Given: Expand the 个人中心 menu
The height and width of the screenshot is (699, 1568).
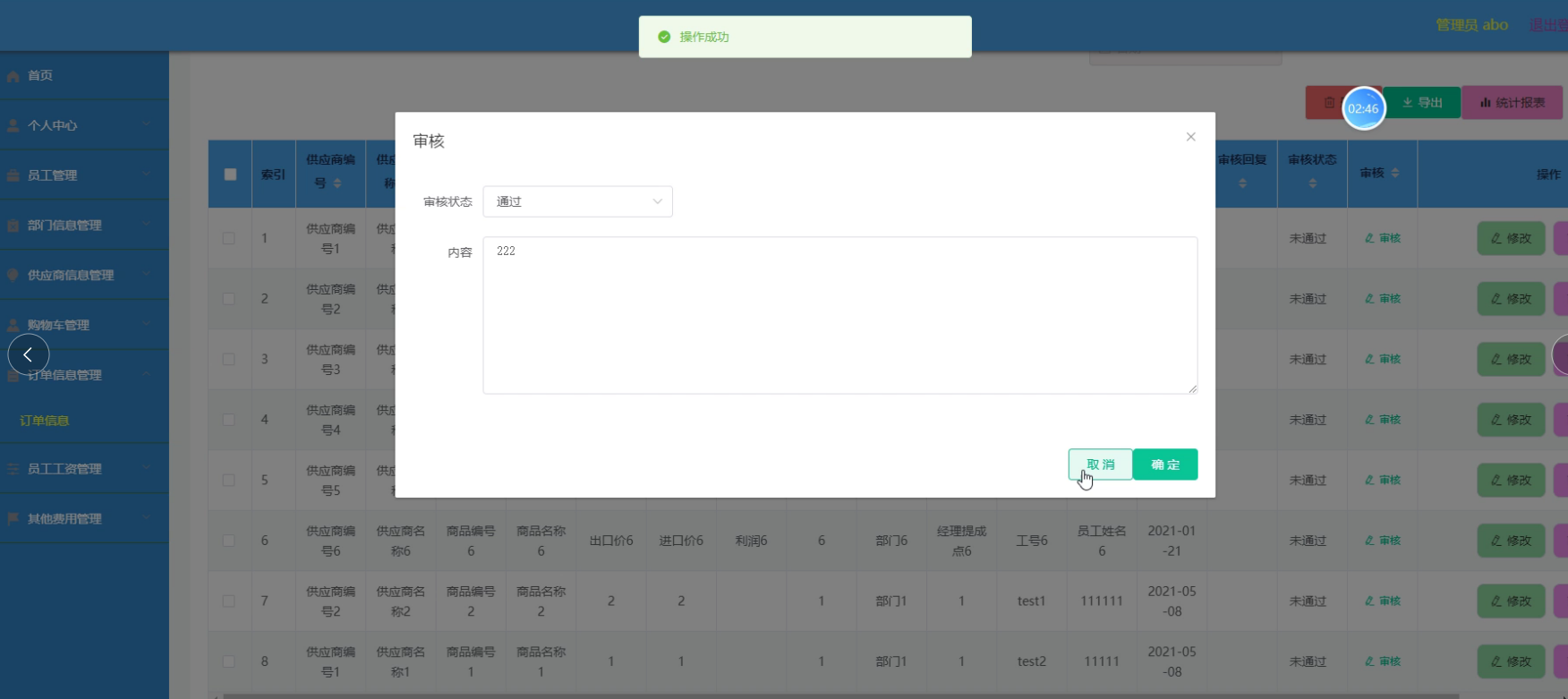Looking at the screenshot, I should click(84, 125).
